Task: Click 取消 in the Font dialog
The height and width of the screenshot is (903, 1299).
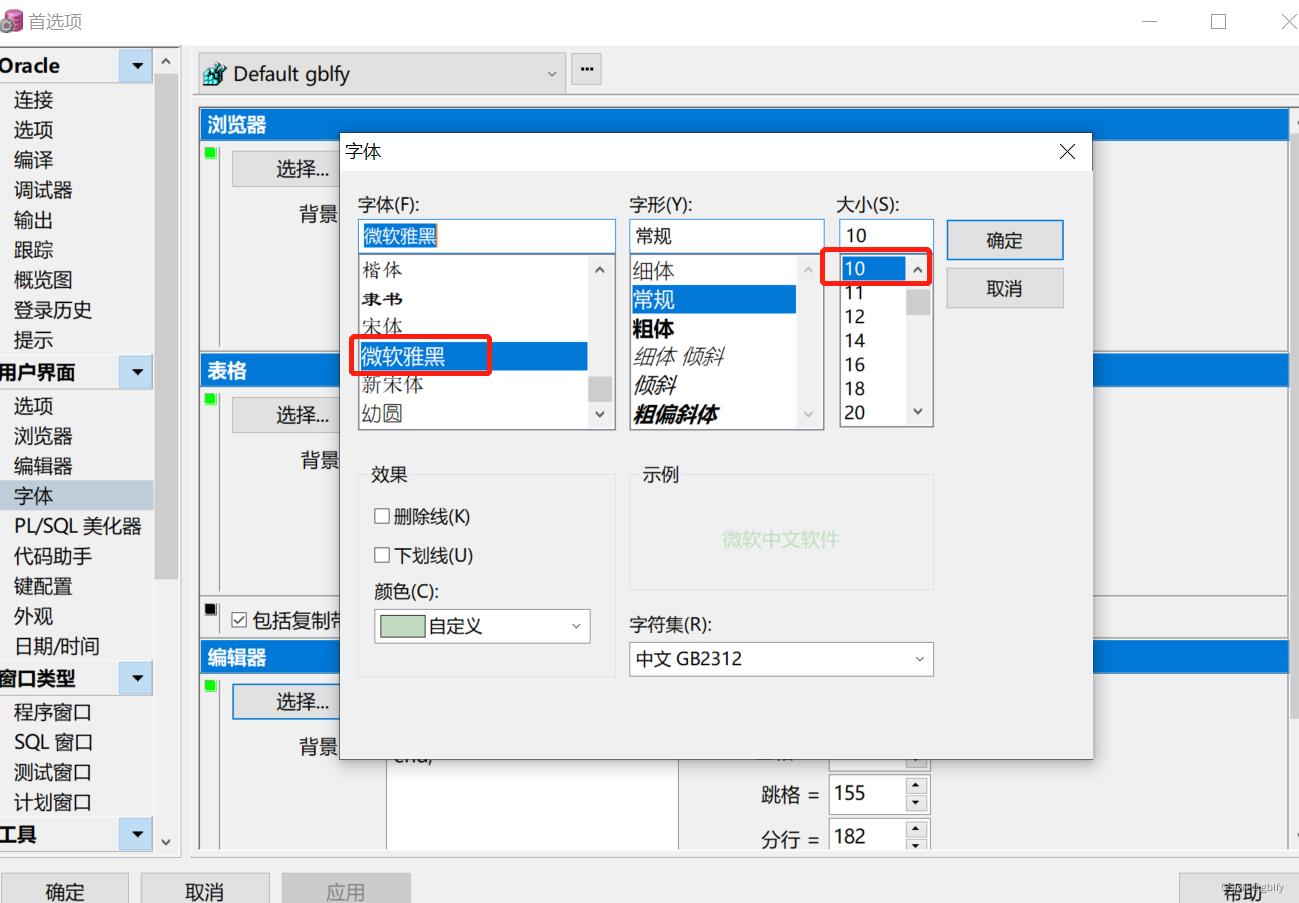Action: [x=1005, y=288]
